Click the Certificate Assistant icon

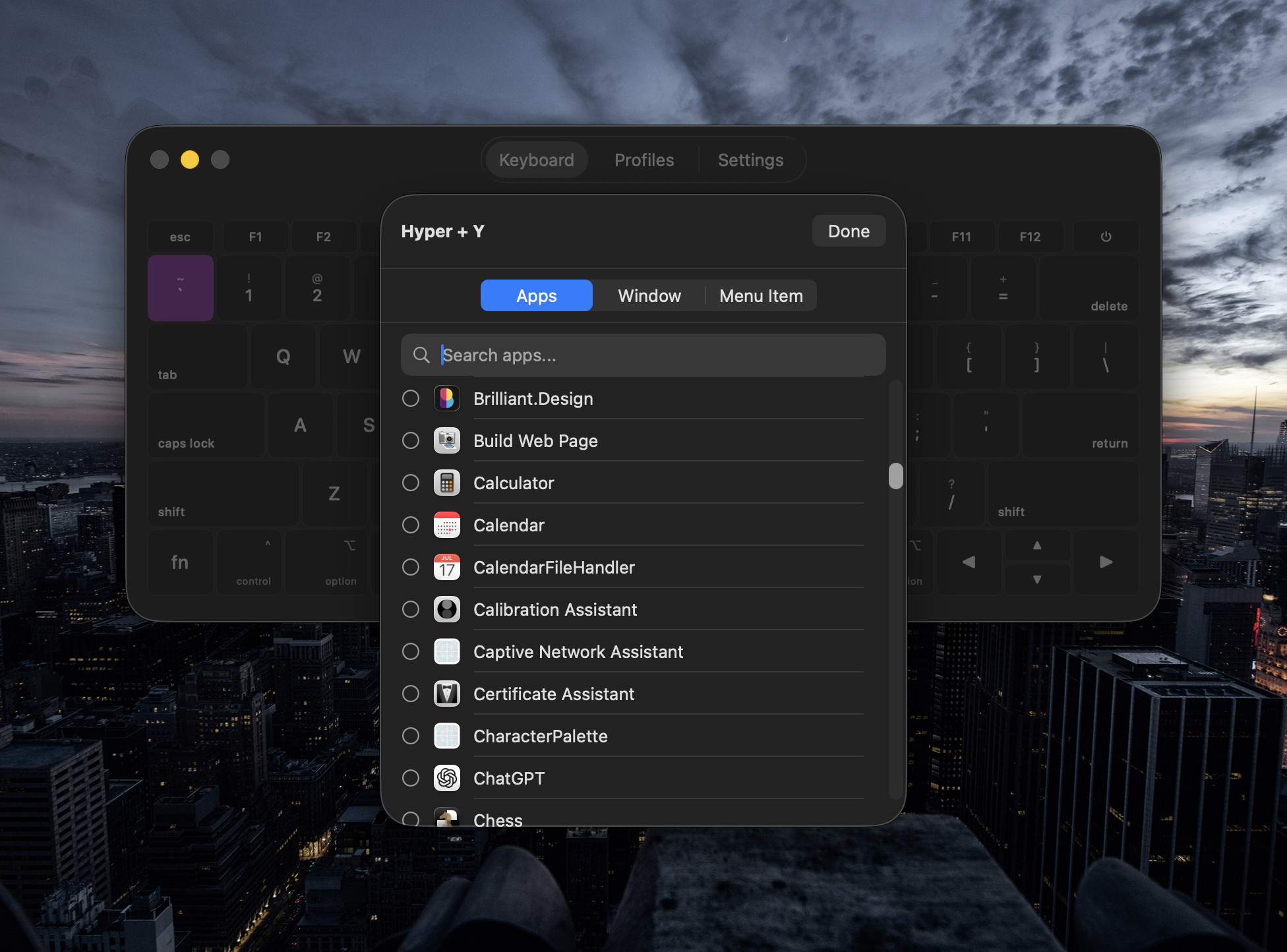(447, 694)
